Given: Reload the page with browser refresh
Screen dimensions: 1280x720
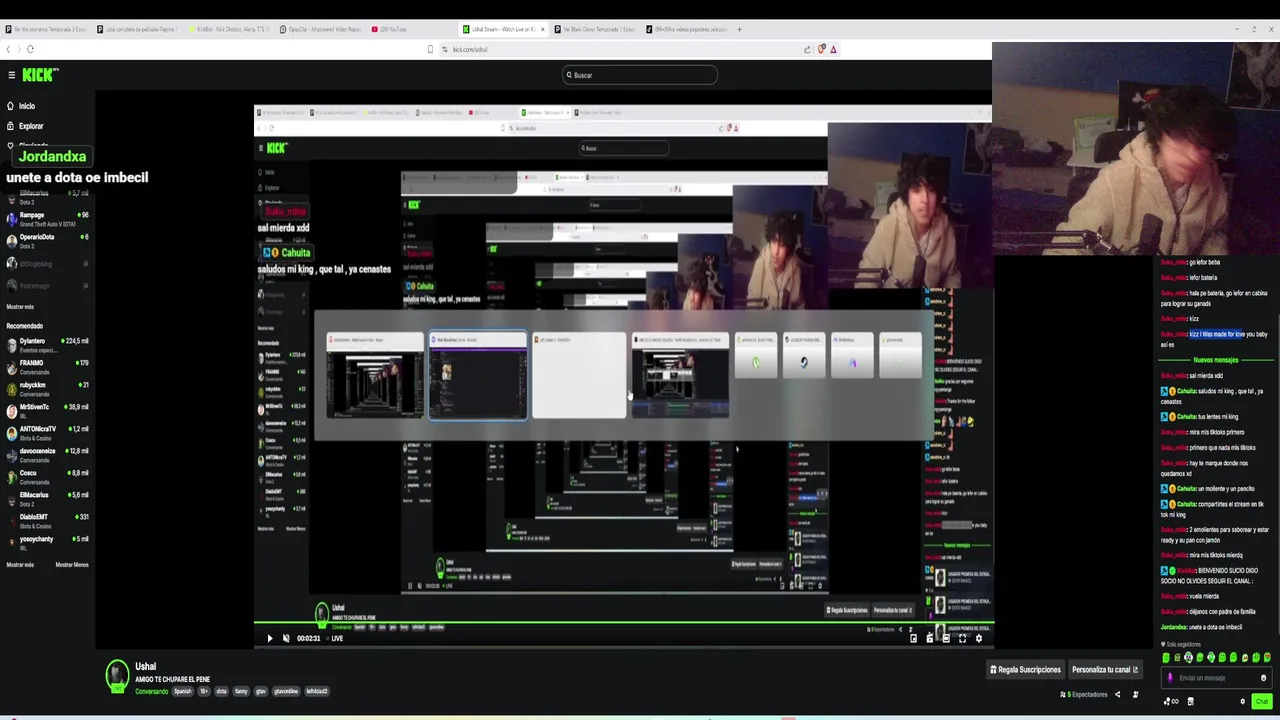Looking at the screenshot, I should pos(30,49).
